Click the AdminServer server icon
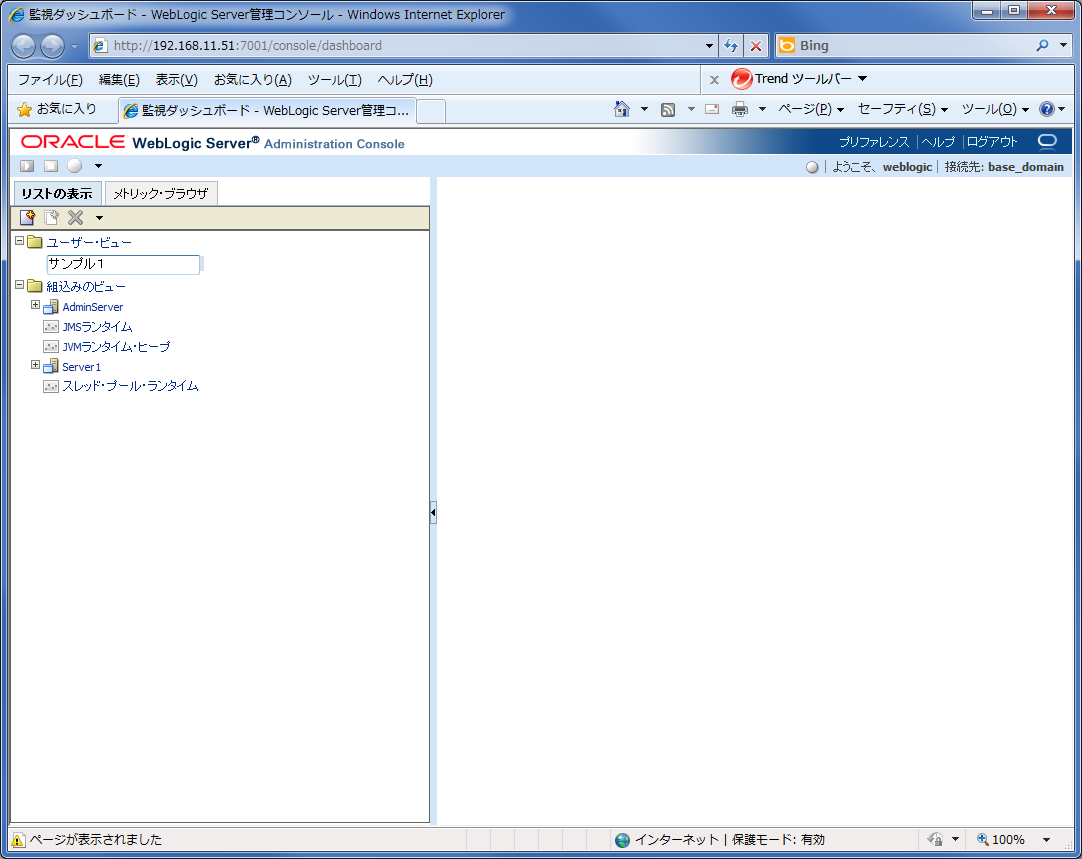Screen dimensions: 1082x859 (51, 307)
